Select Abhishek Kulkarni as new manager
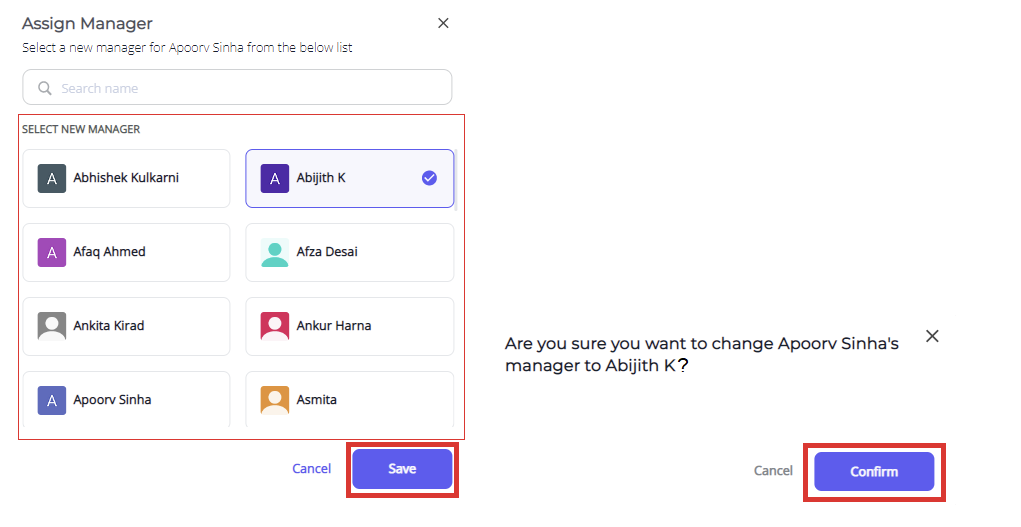Image resolution: width=1021 pixels, height=527 pixels. tap(126, 178)
